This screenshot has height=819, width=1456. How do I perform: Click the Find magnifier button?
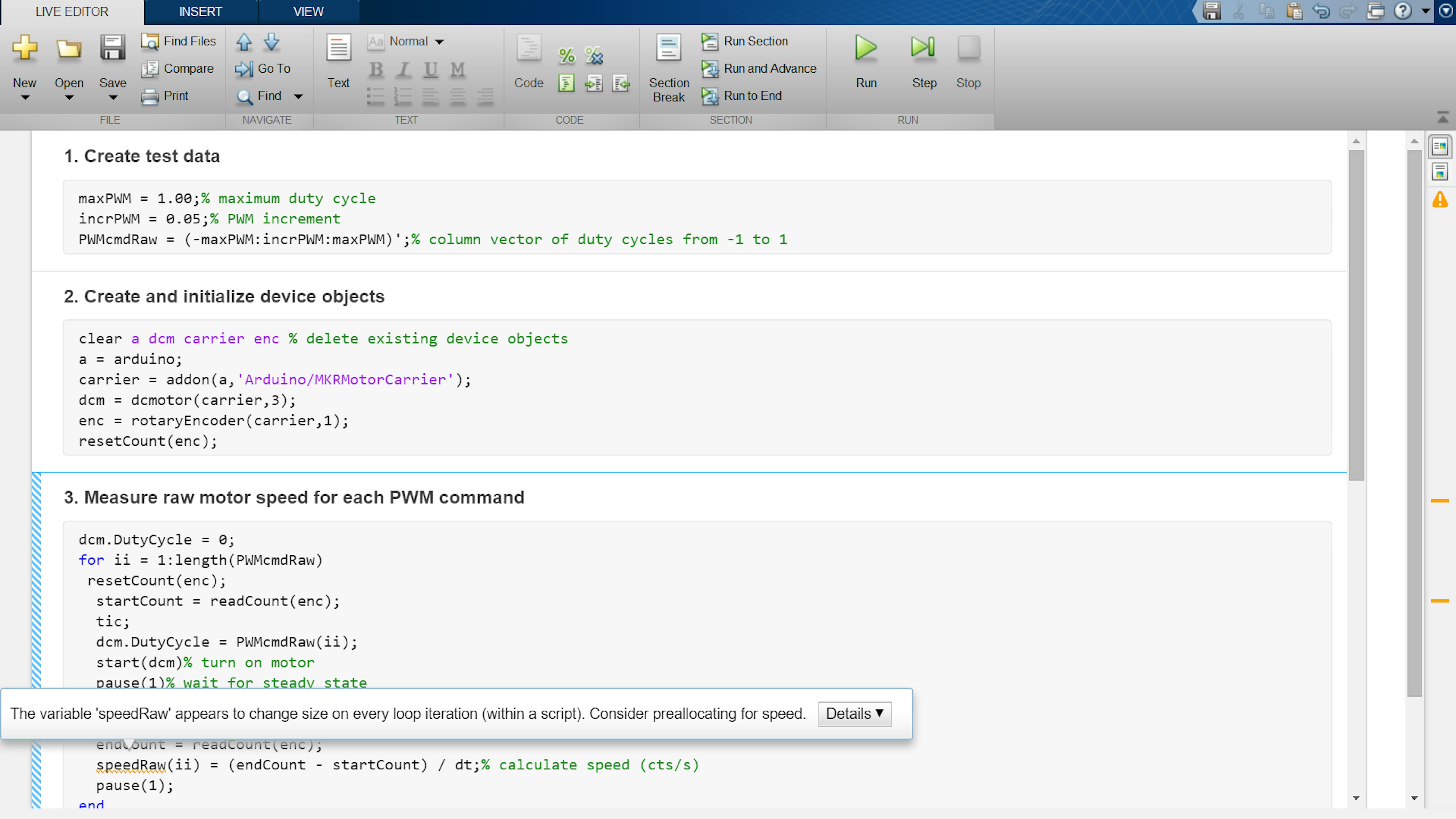(x=259, y=96)
